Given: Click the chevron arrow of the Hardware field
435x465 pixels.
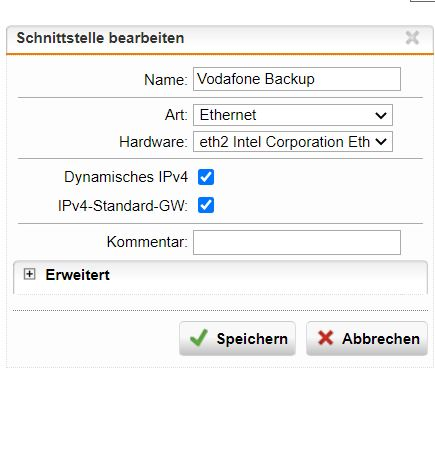Looking at the screenshot, I should point(381,142).
